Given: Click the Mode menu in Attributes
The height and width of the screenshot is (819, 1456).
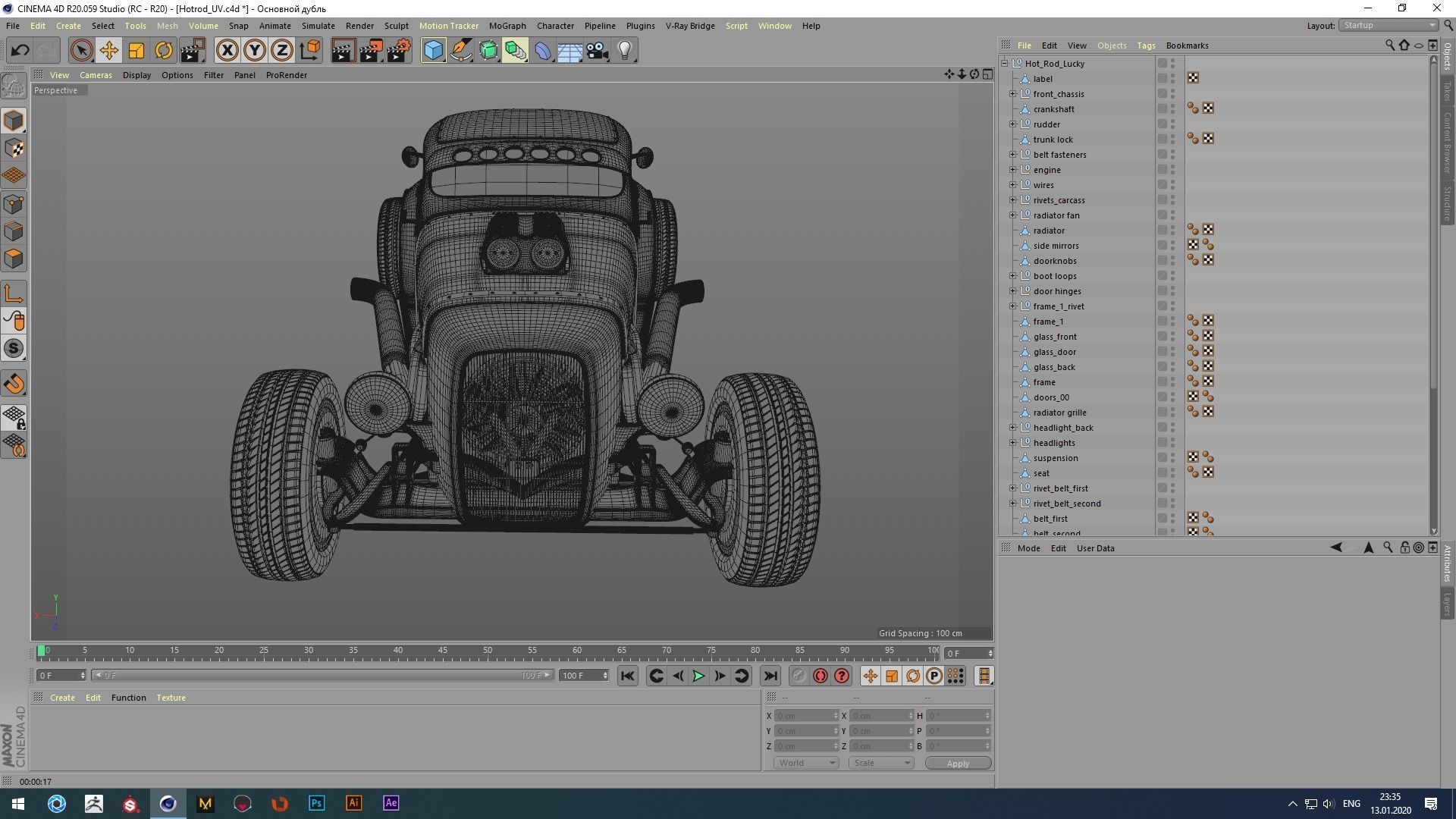Looking at the screenshot, I should point(1028,548).
